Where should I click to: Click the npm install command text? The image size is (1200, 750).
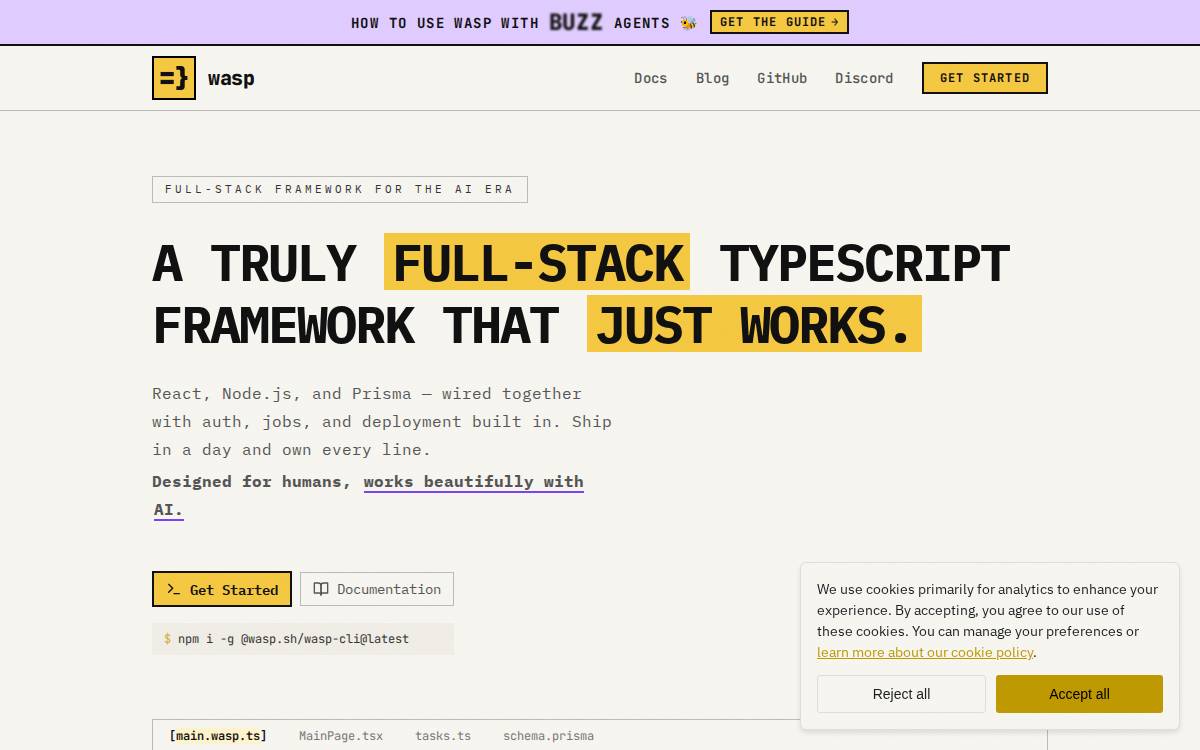[x=293, y=639]
